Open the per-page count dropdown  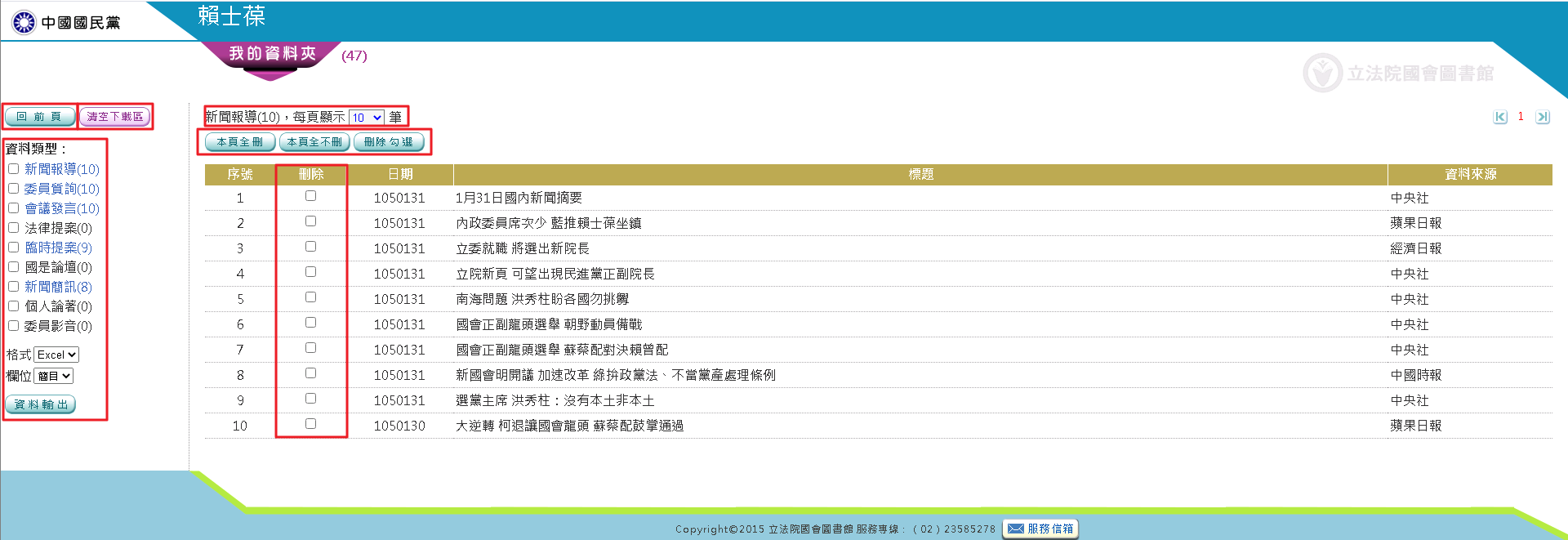(x=367, y=118)
